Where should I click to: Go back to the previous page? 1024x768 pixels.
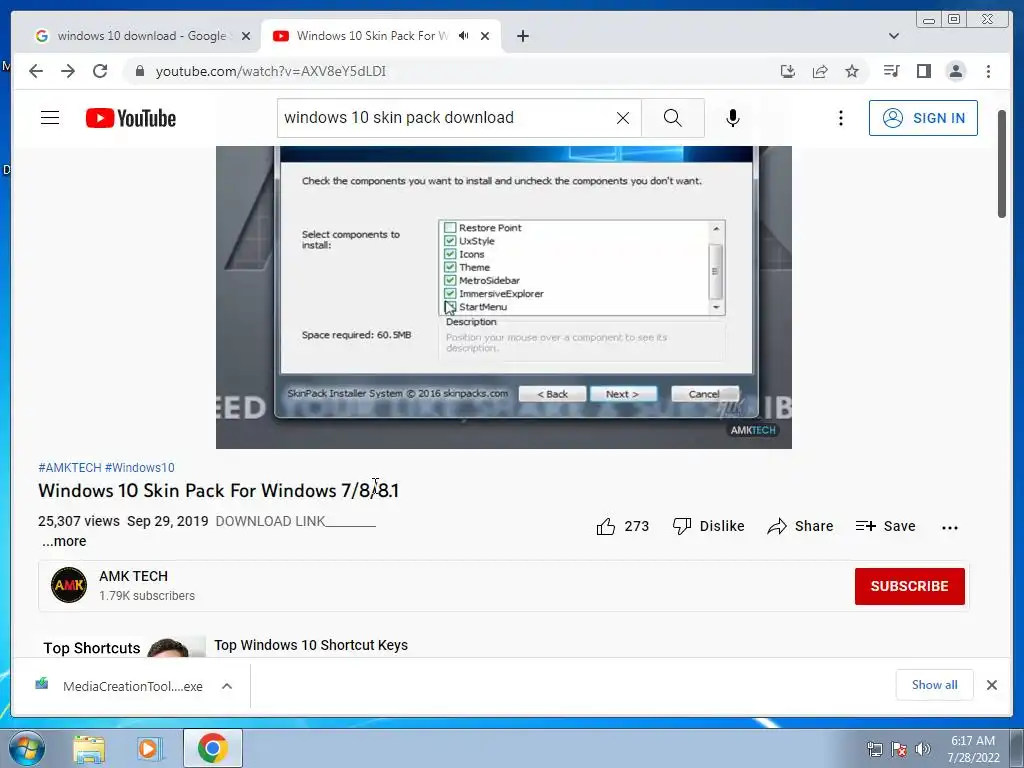coord(36,71)
